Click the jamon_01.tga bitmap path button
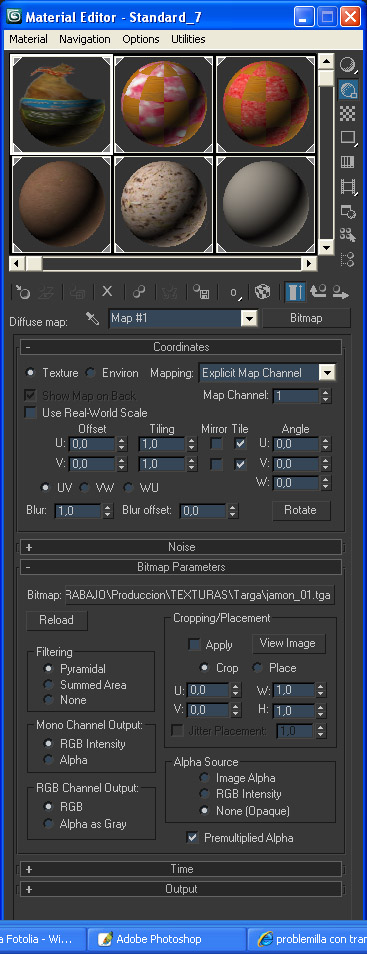 (x=200, y=594)
